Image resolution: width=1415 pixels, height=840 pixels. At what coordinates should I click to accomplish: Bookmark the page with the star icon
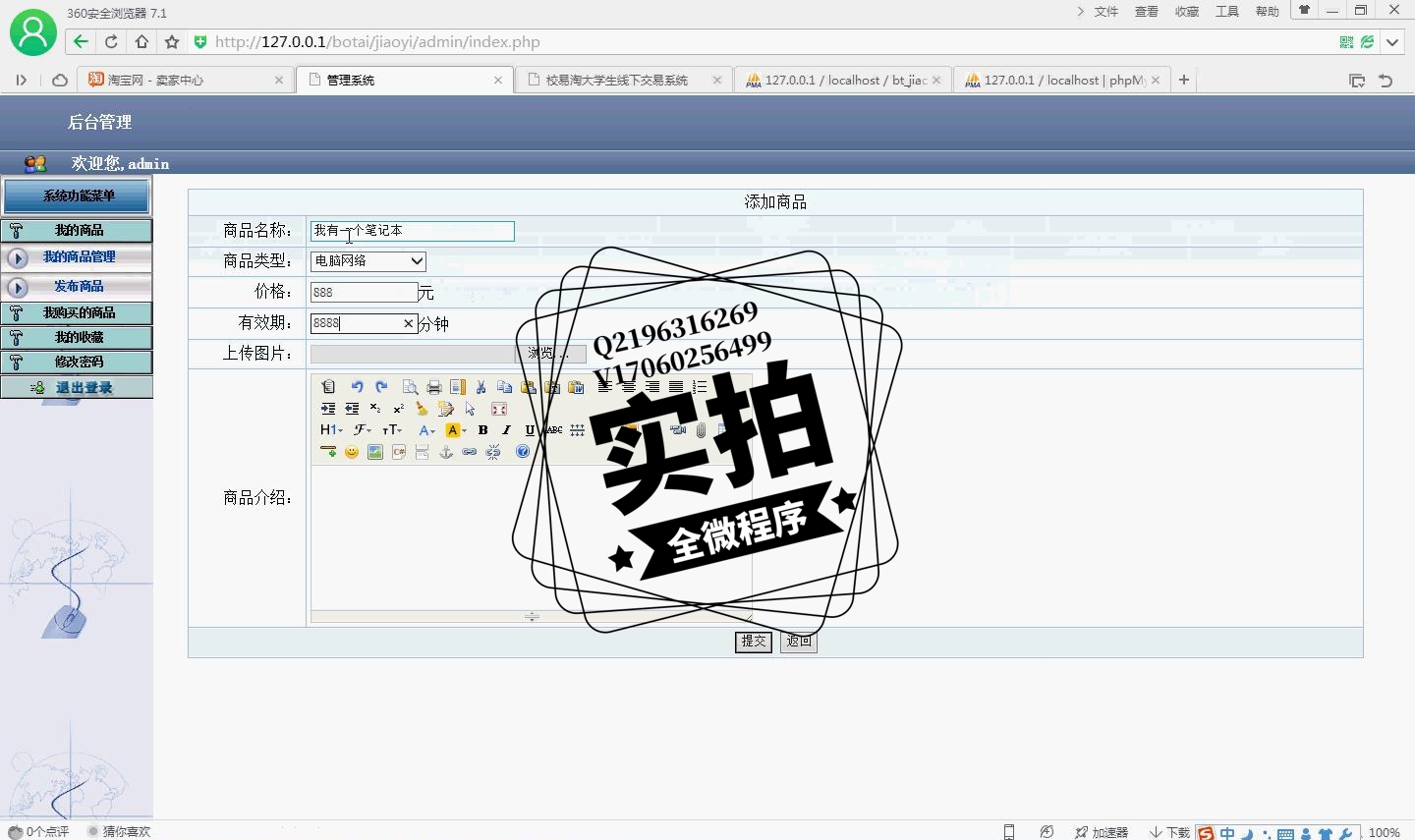pos(172,42)
